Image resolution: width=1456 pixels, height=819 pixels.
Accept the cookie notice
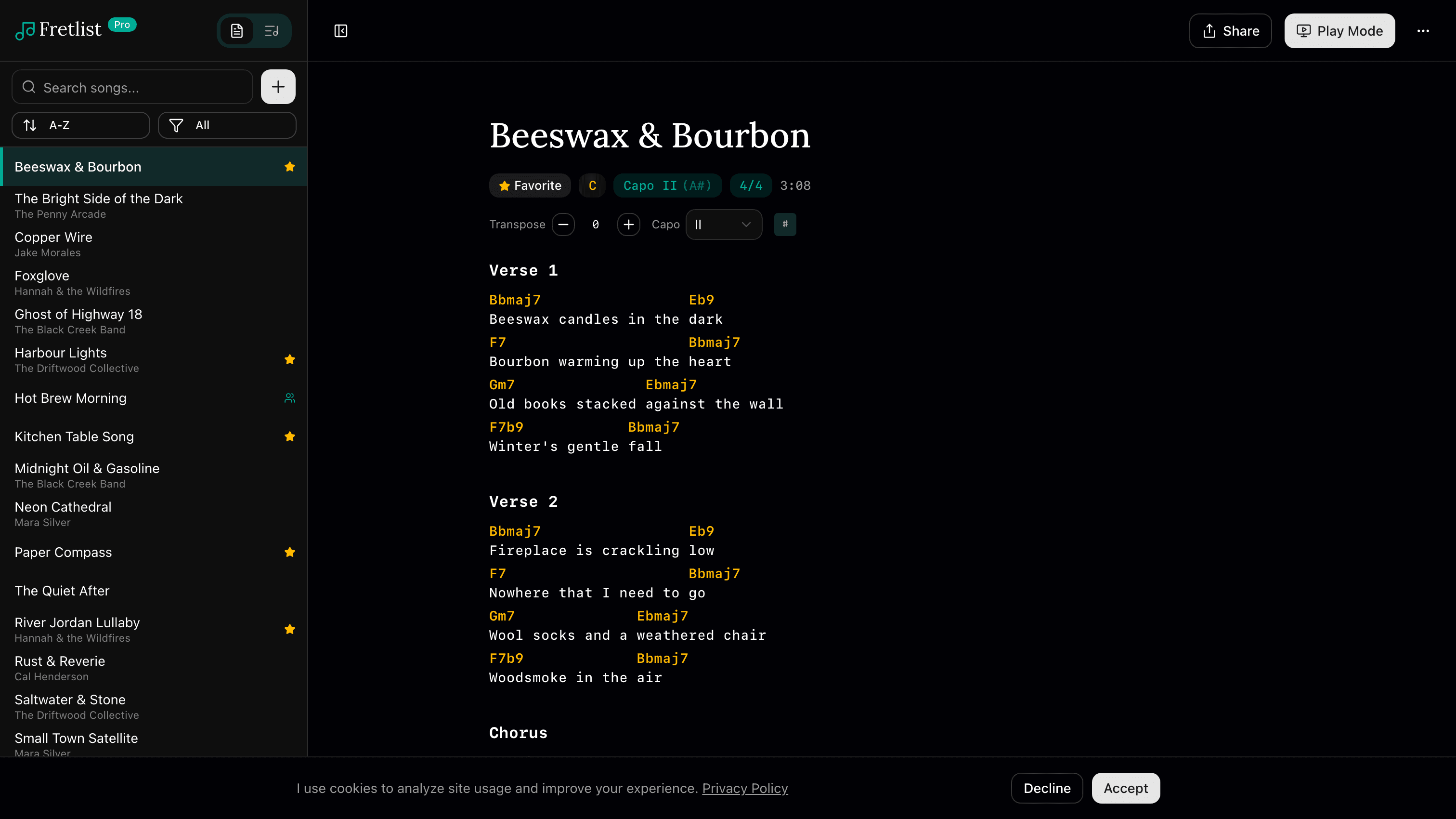[1125, 788]
